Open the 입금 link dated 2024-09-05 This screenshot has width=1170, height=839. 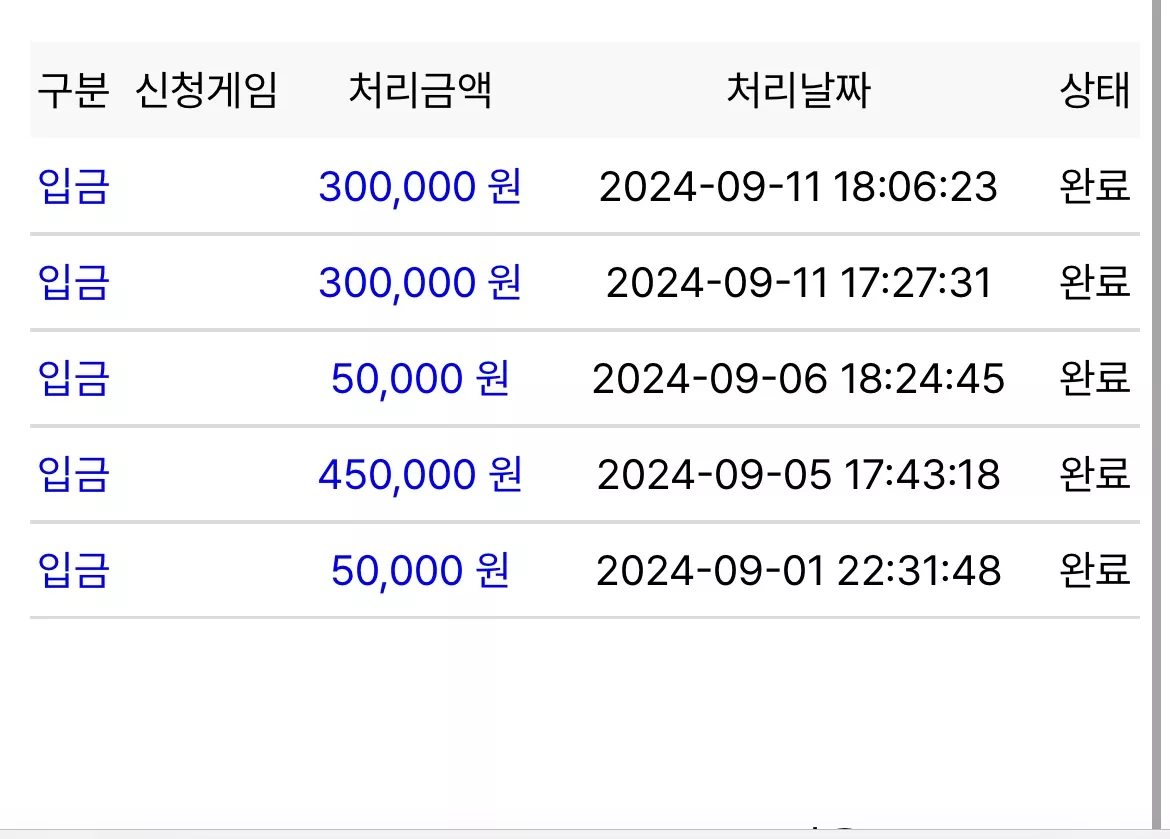[73, 474]
